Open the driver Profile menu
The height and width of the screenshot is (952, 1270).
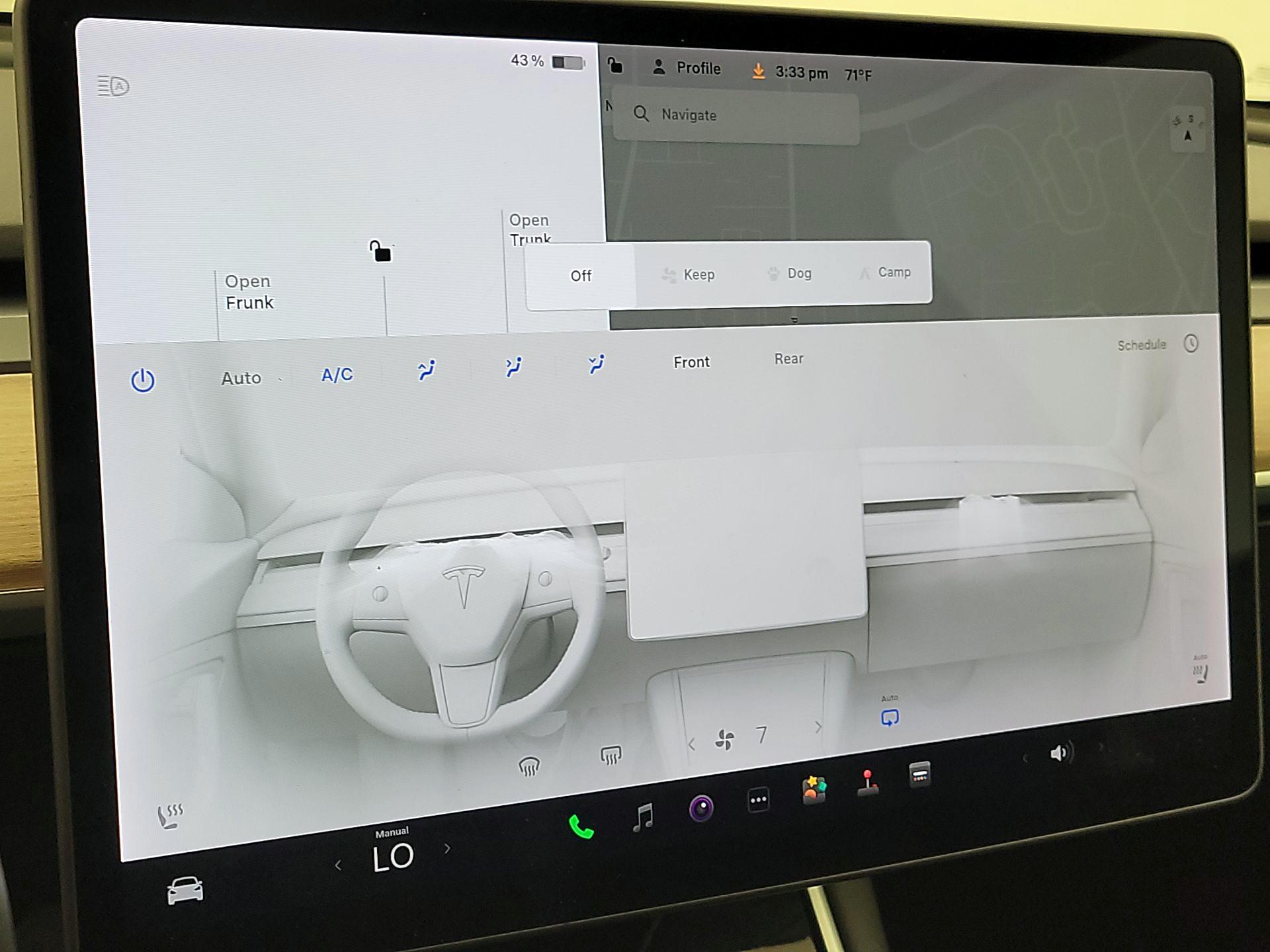[686, 67]
